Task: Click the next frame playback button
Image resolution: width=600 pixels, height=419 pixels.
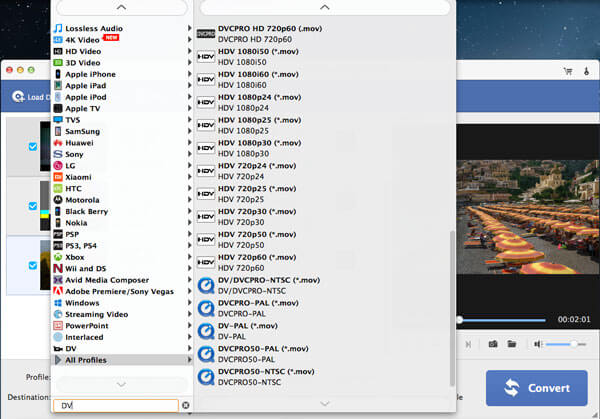Action: 468,344
